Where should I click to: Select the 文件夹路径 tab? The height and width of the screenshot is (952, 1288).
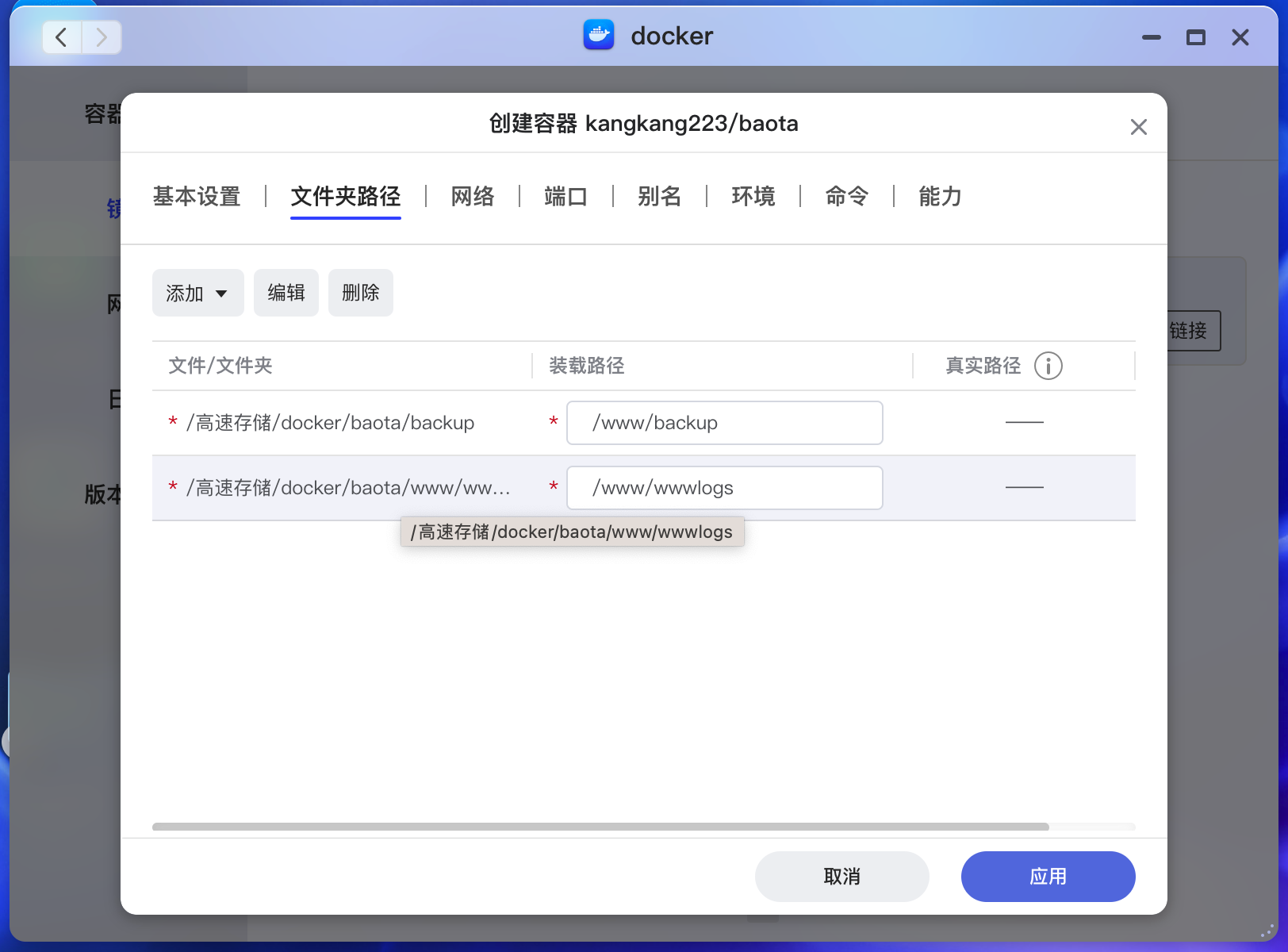tap(346, 196)
